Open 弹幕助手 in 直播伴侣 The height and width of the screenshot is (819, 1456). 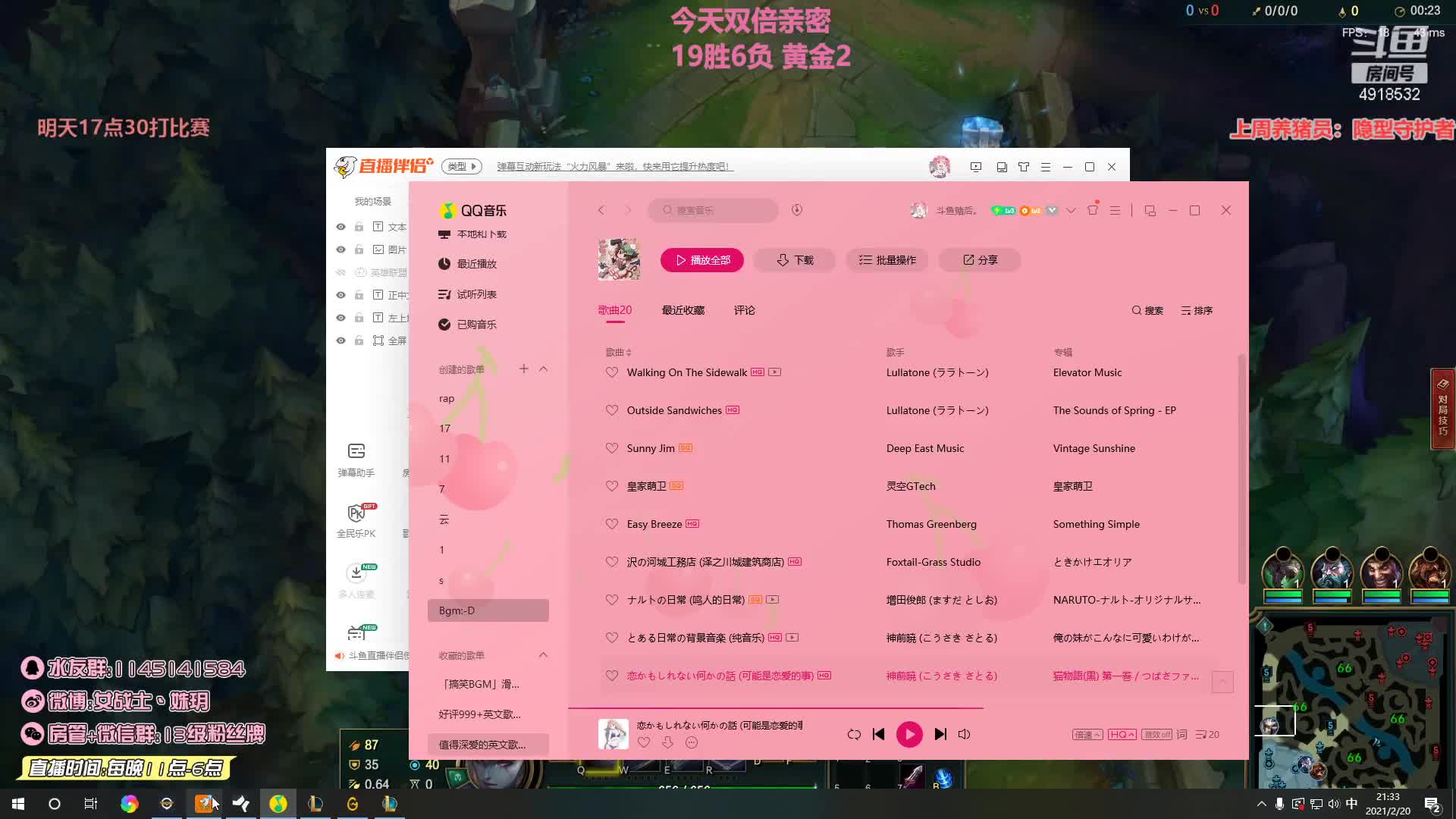[x=356, y=460]
